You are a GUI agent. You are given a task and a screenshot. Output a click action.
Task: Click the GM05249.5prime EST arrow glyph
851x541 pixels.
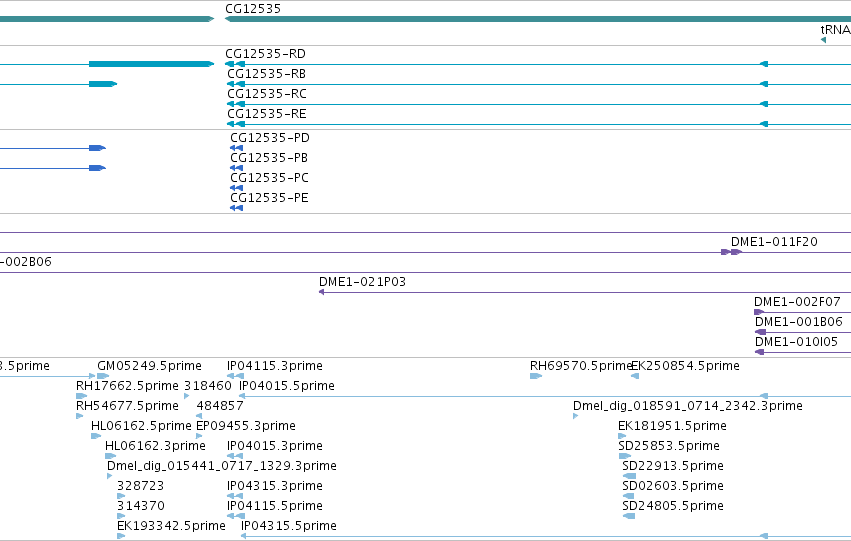click(x=103, y=376)
